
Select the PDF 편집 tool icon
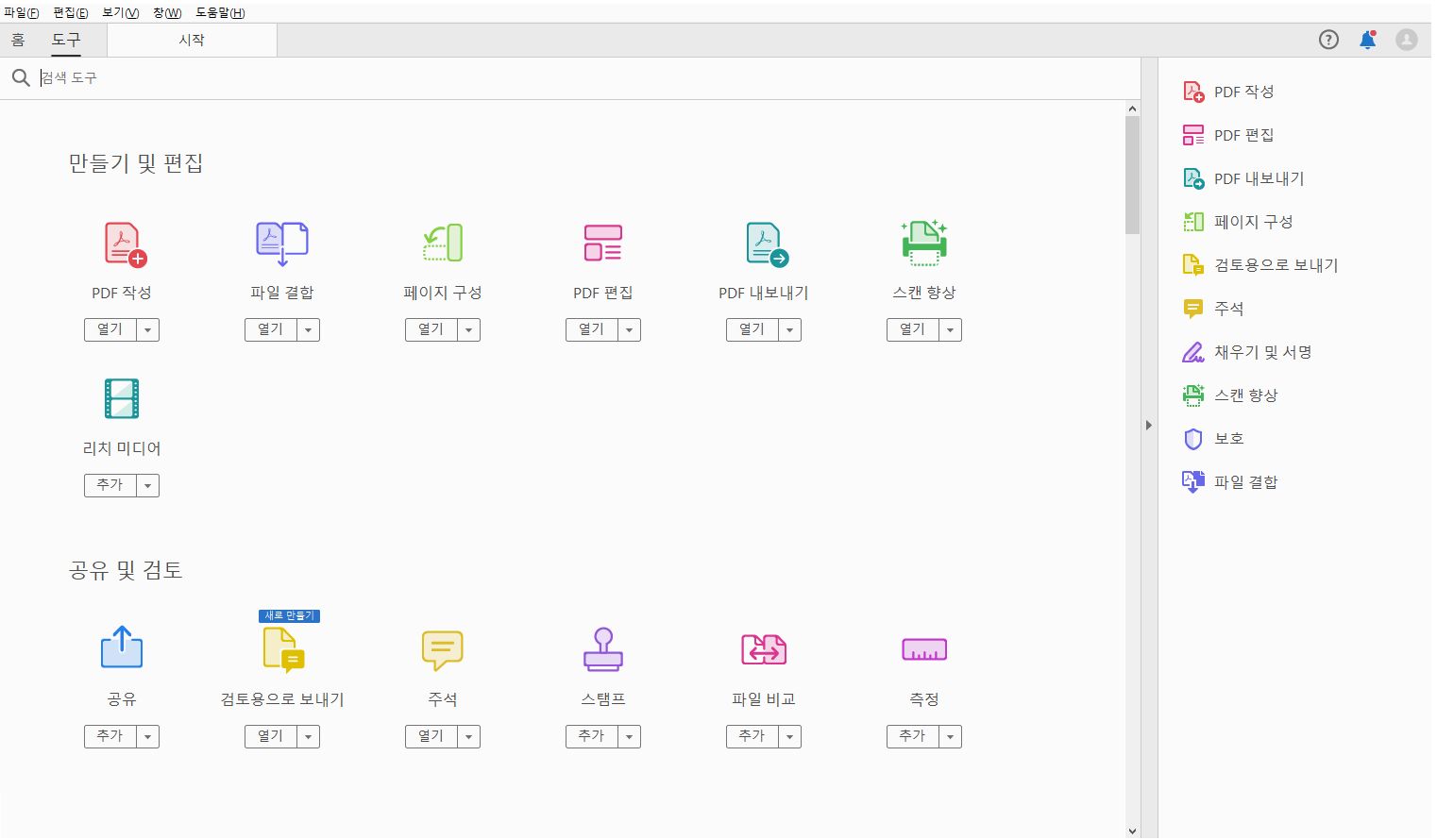[x=602, y=242]
